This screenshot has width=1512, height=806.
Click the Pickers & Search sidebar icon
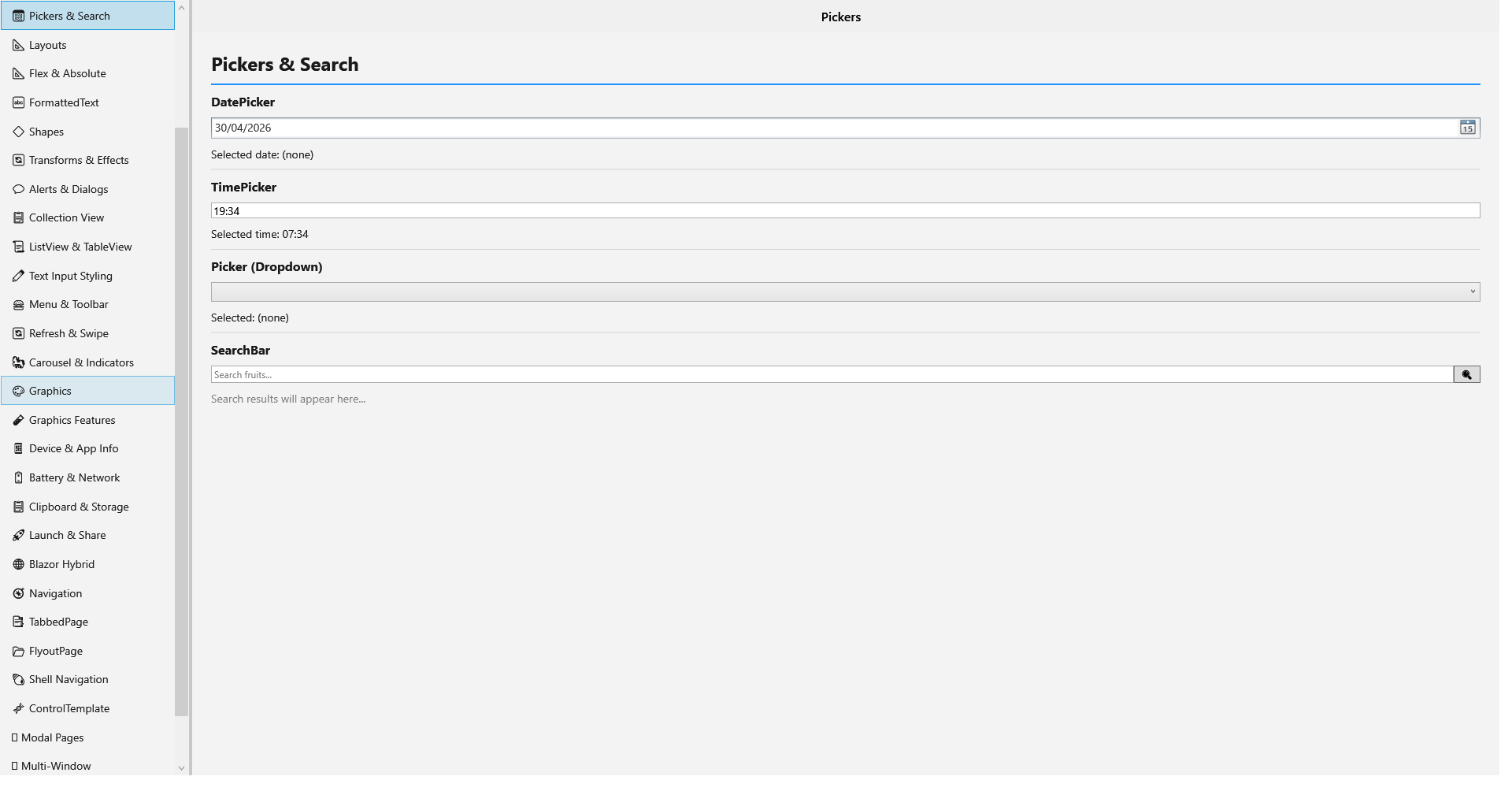[18, 16]
